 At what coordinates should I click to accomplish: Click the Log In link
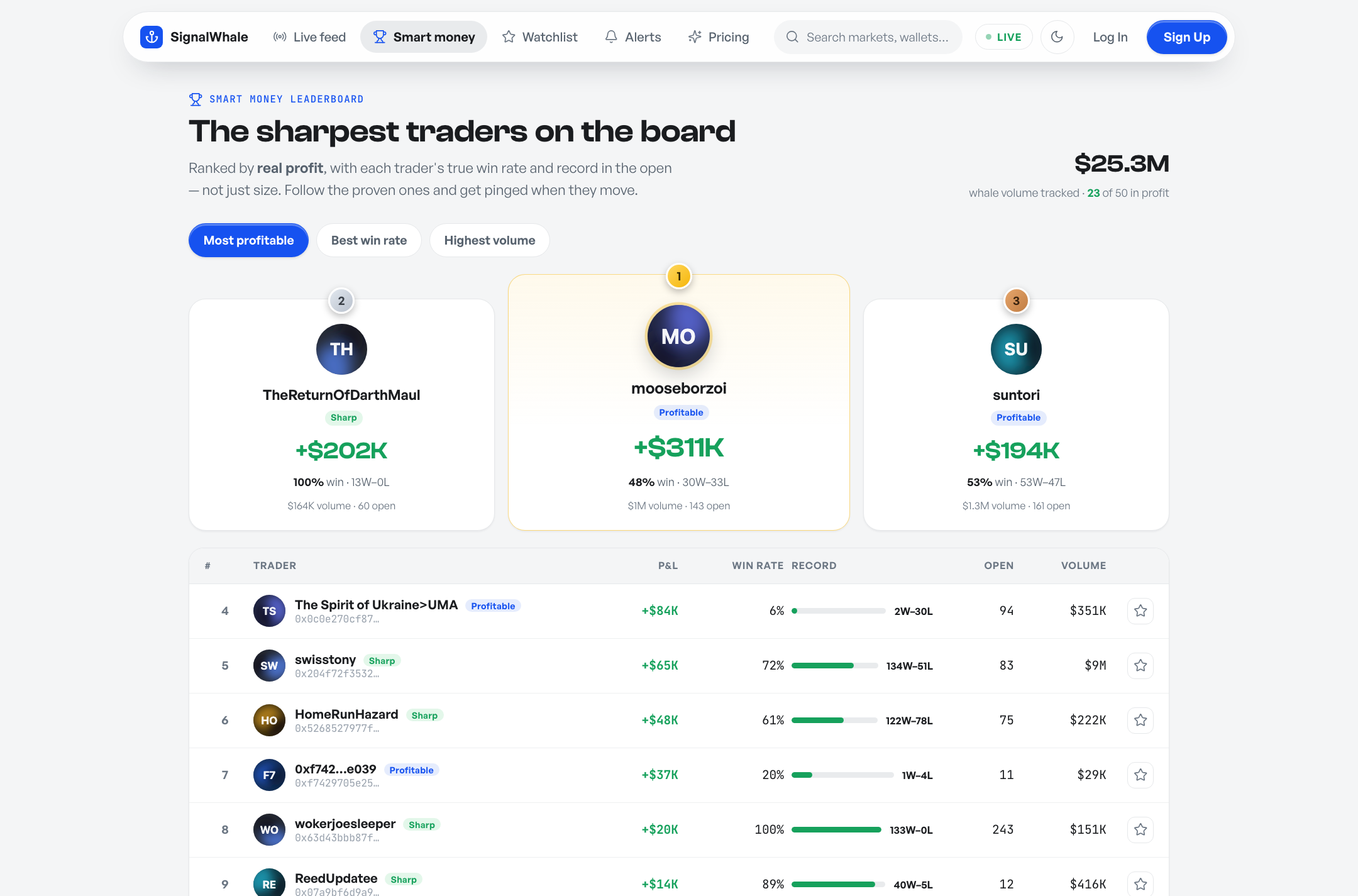[1110, 37]
